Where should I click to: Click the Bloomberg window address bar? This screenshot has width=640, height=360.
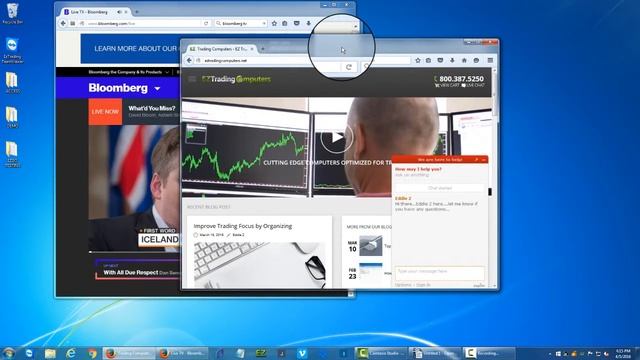(144, 24)
